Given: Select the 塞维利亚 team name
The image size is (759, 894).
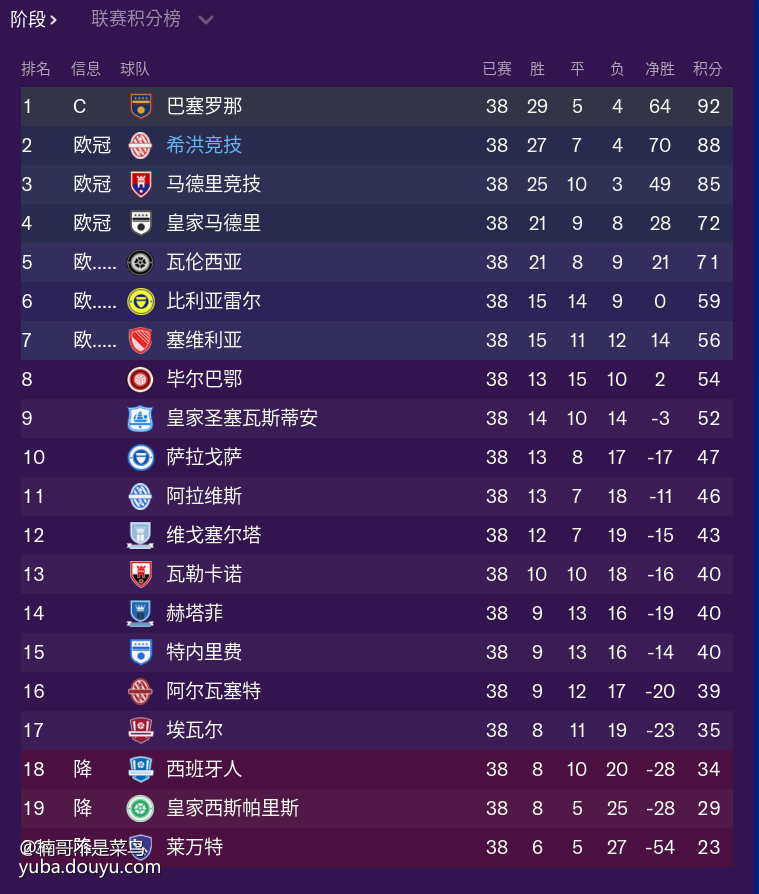Looking at the screenshot, I should tap(204, 340).
